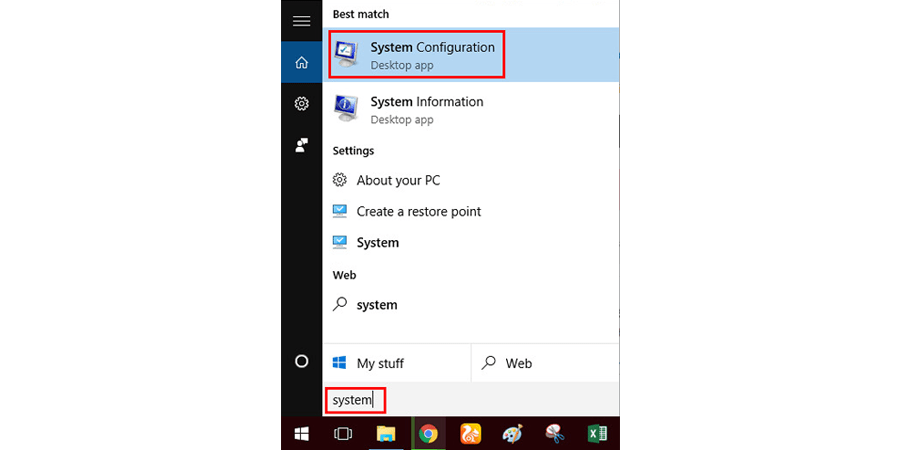900x450 pixels.
Task: Switch to the Web search filter
Action: 545,363
